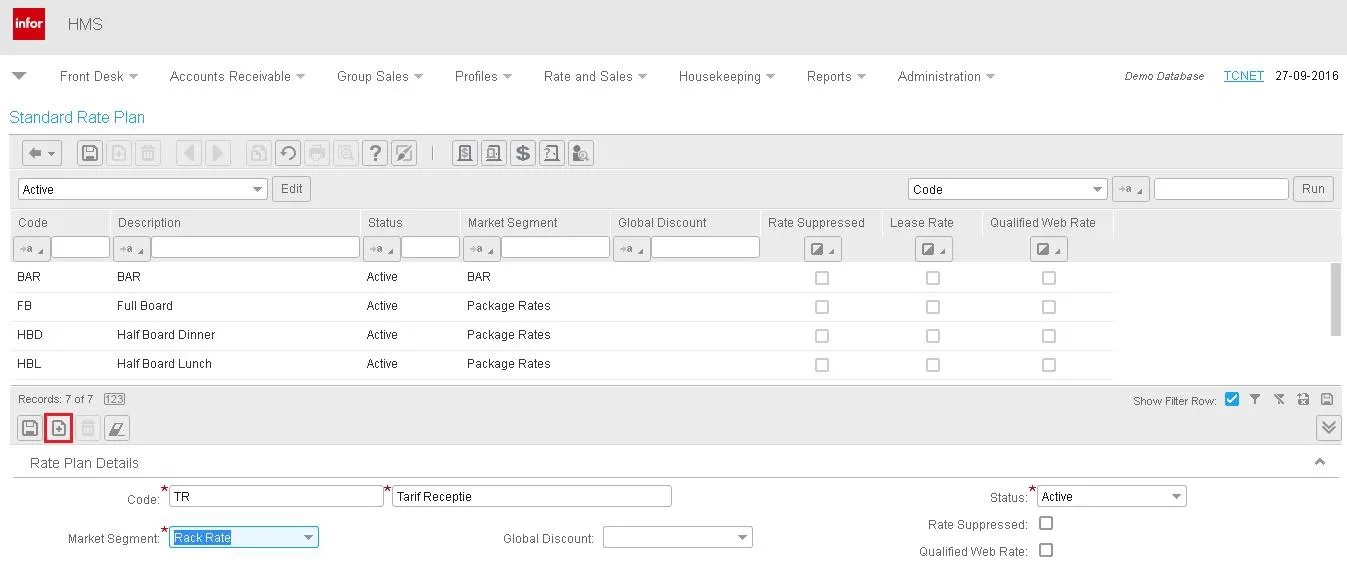Enable Rate Suppressed in Rate Plan Details
This screenshot has width=1347, height=587.
tap(1046, 523)
